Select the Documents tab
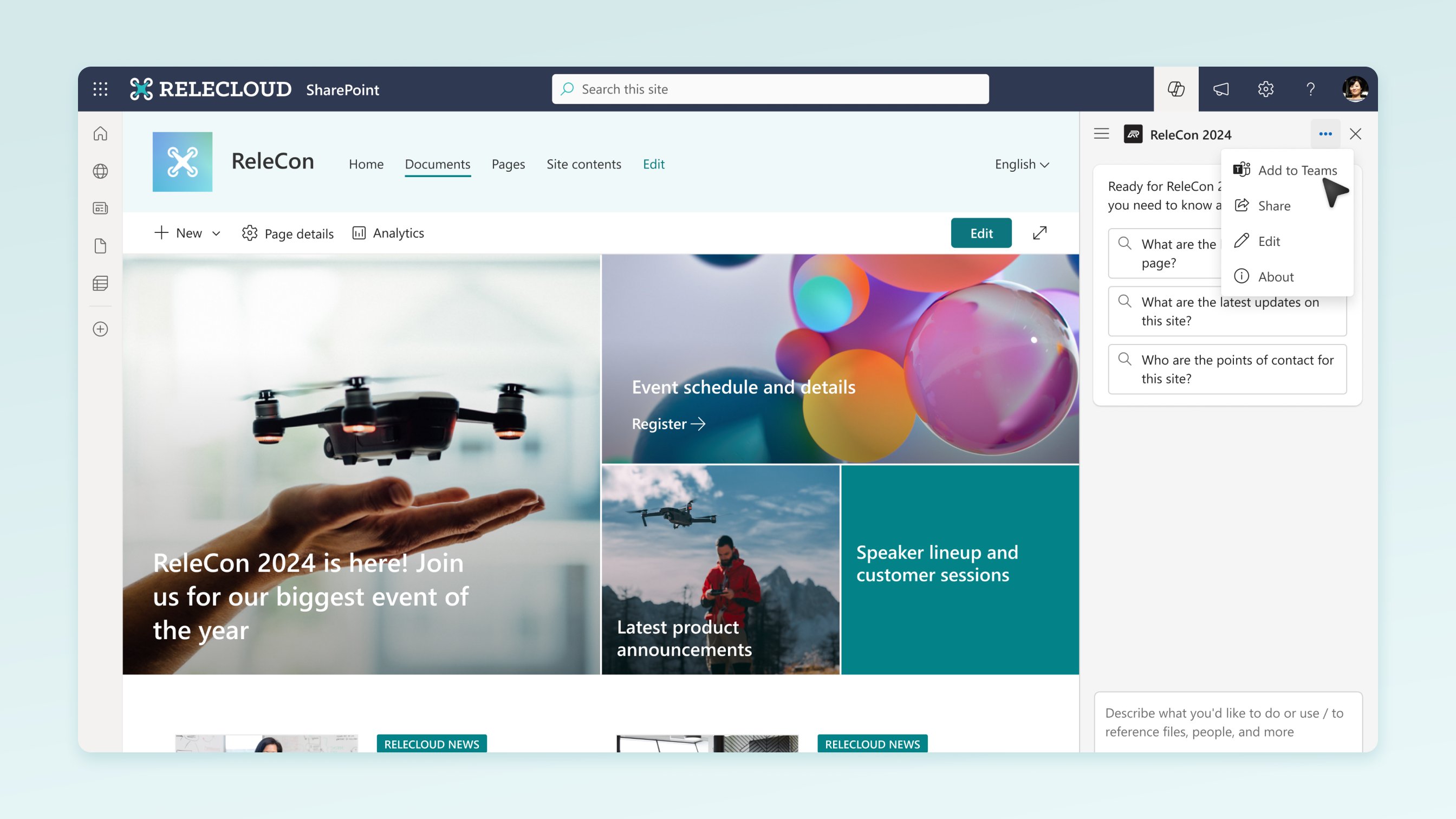The height and width of the screenshot is (819, 1456). 437,163
